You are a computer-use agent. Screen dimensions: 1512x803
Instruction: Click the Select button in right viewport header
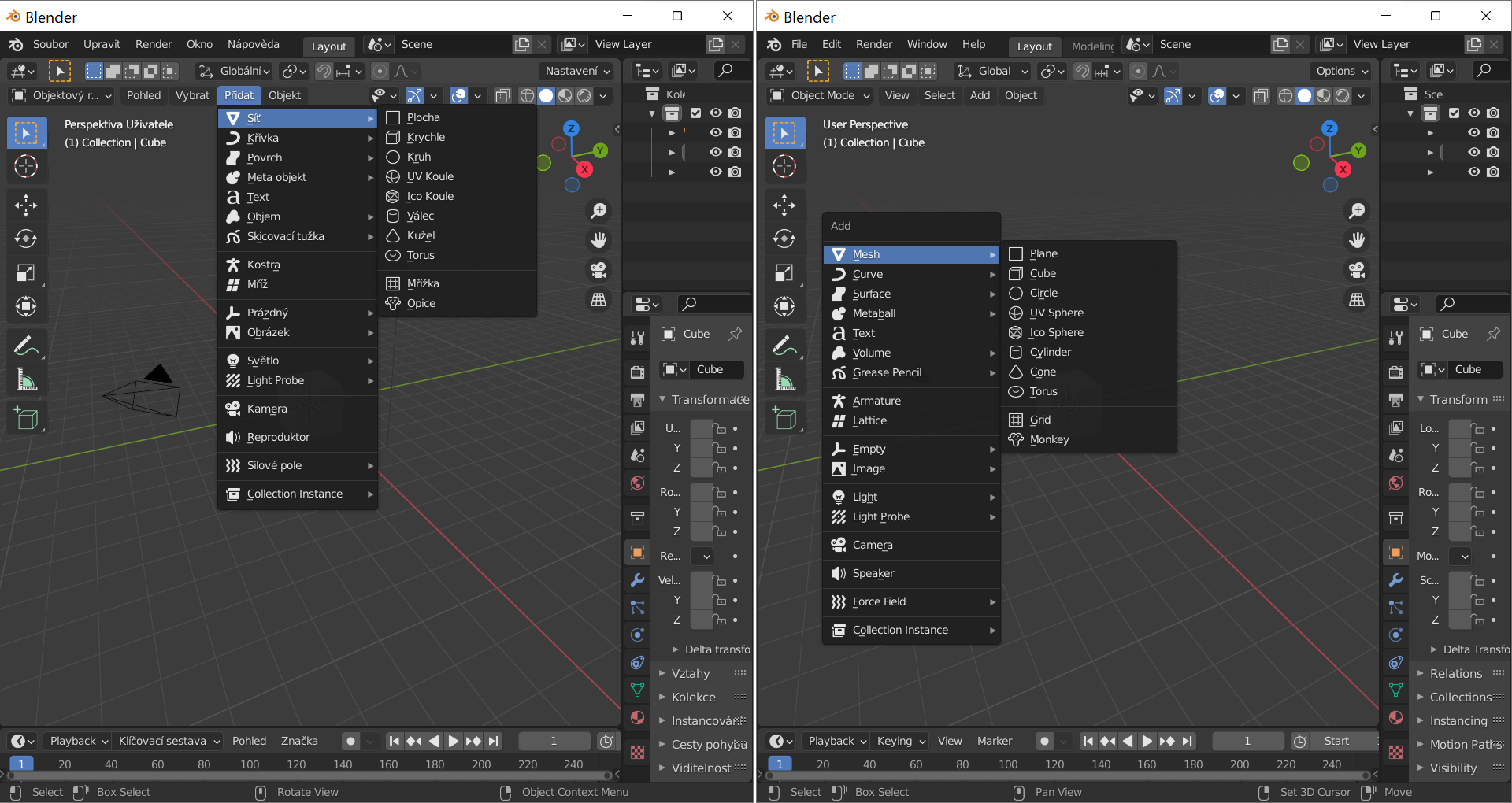(939, 95)
